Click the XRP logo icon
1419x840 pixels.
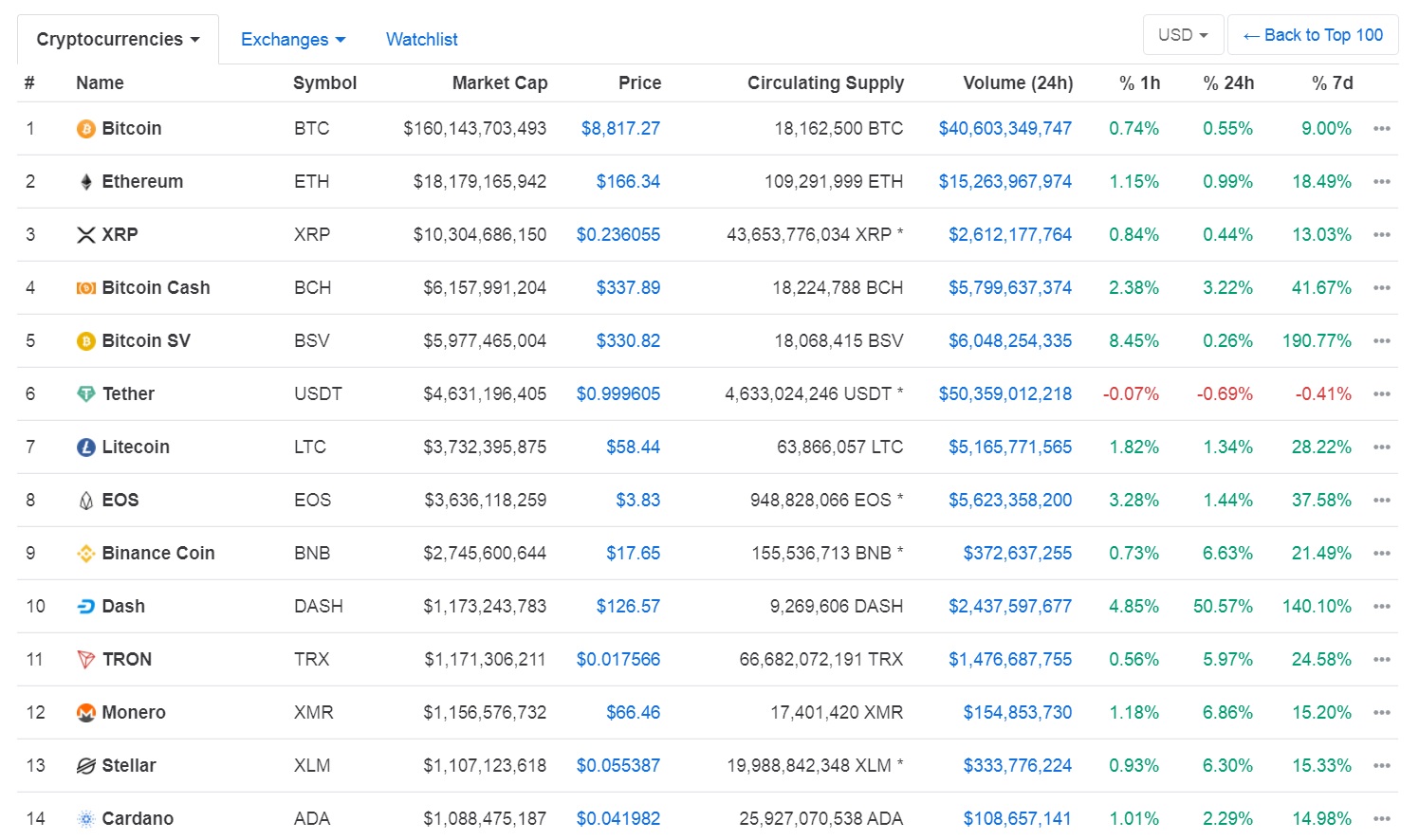pos(85,235)
